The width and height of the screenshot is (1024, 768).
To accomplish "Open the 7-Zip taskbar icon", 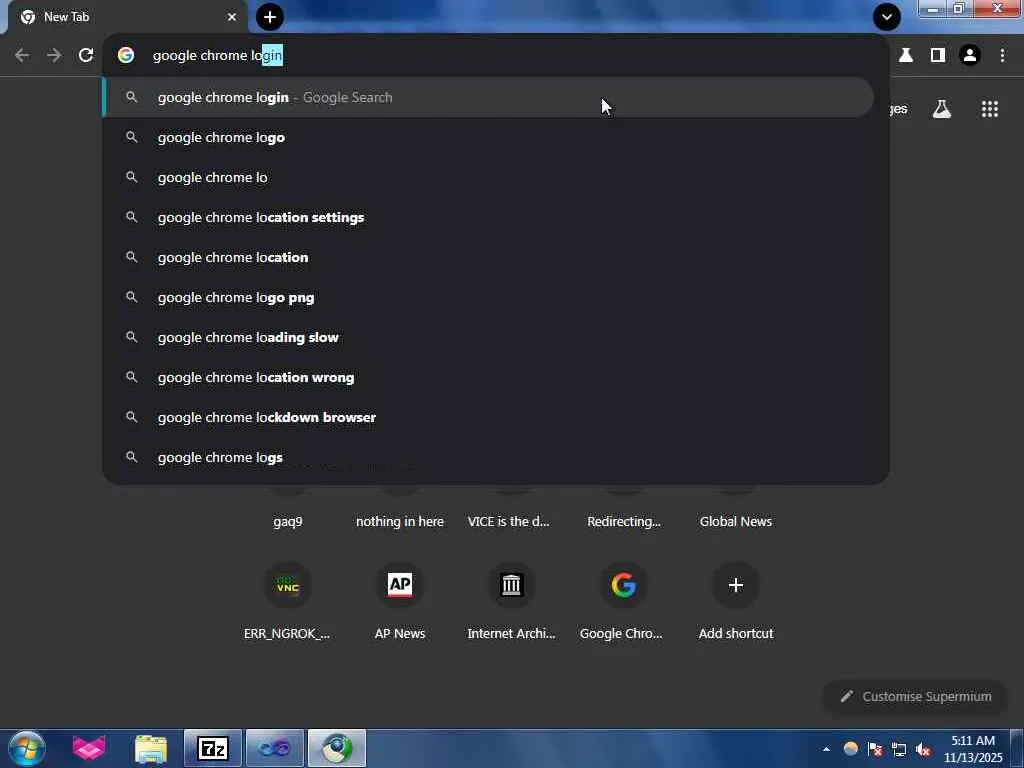I will [213, 748].
